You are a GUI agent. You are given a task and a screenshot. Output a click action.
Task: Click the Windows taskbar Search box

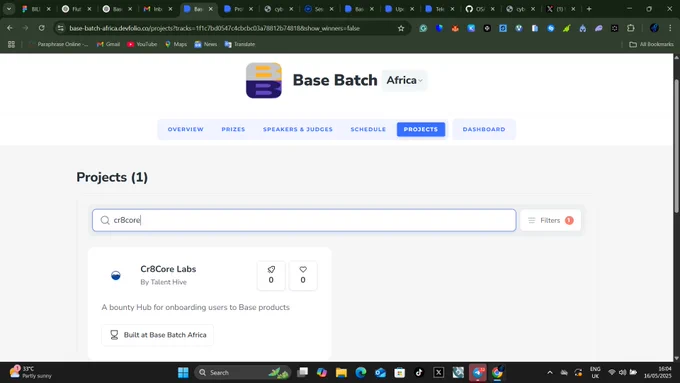point(242,372)
